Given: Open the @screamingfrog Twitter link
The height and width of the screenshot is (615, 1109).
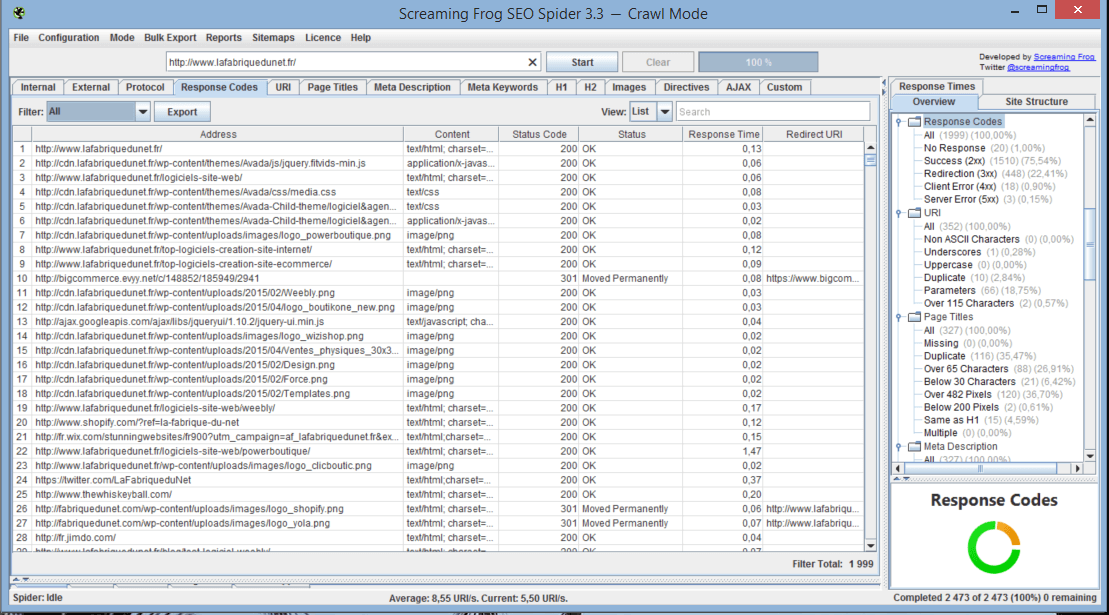Looking at the screenshot, I should tap(1040, 68).
